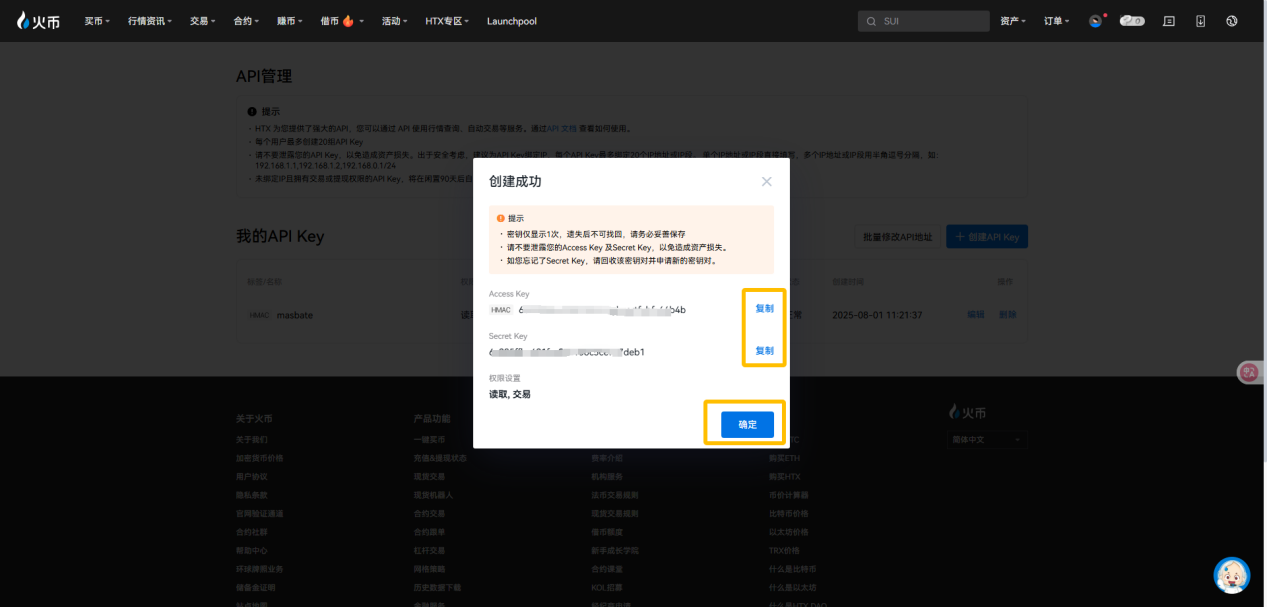Go to Launchpool page
The image size is (1267, 607).
[512, 21]
